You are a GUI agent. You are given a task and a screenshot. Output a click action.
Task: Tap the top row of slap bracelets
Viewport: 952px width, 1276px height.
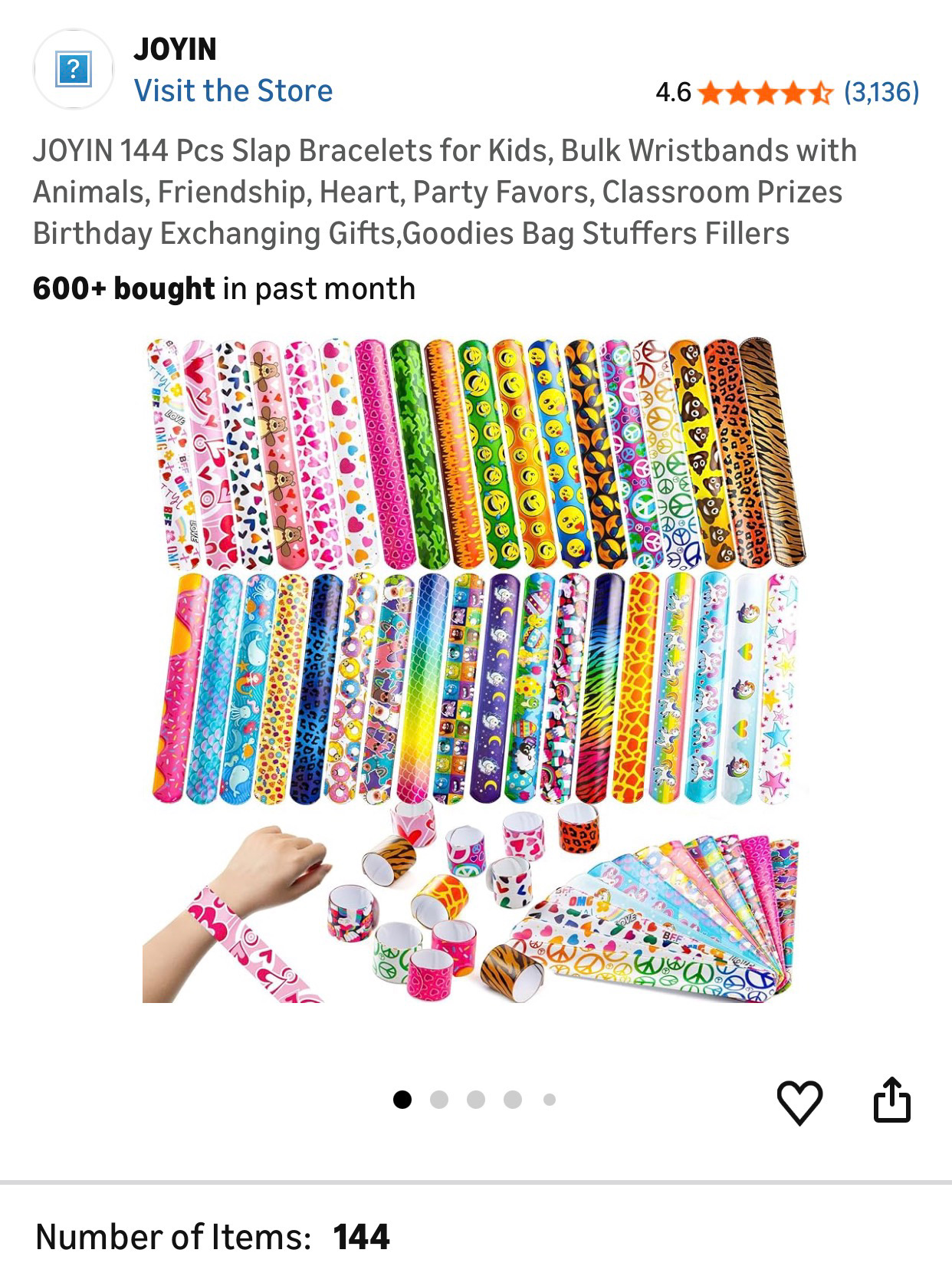pos(476,452)
